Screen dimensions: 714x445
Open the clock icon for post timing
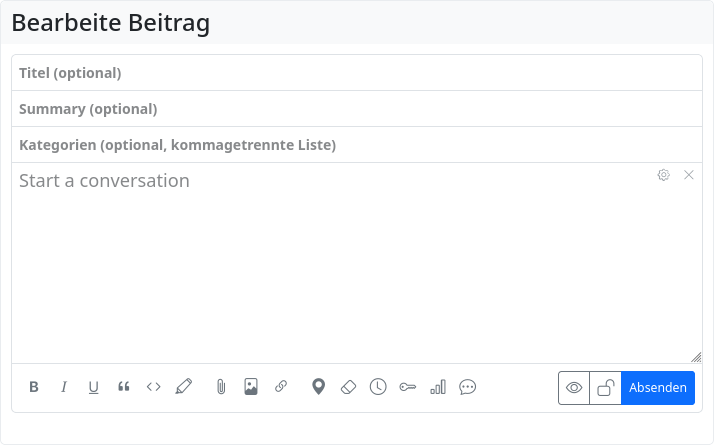(x=378, y=387)
